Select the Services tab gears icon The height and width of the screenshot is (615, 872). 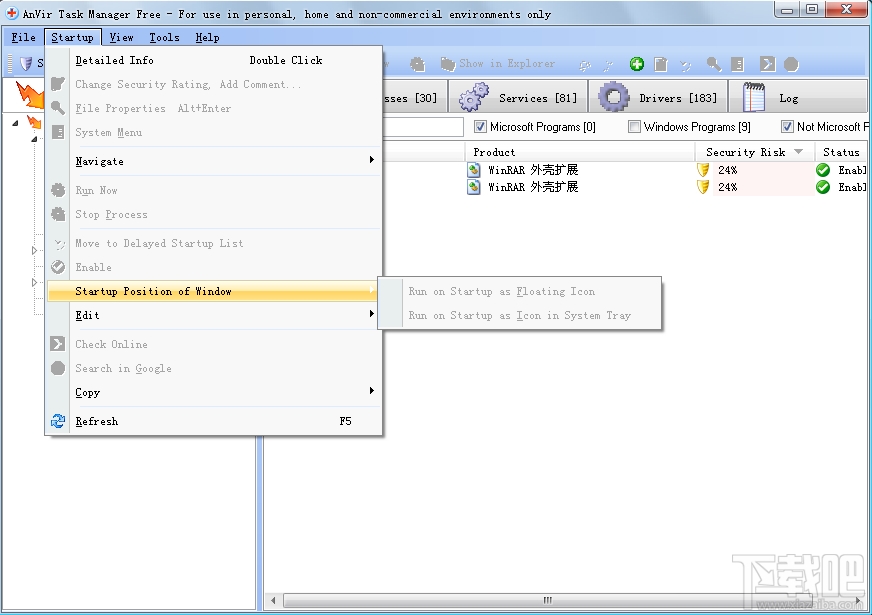click(x=471, y=97)
